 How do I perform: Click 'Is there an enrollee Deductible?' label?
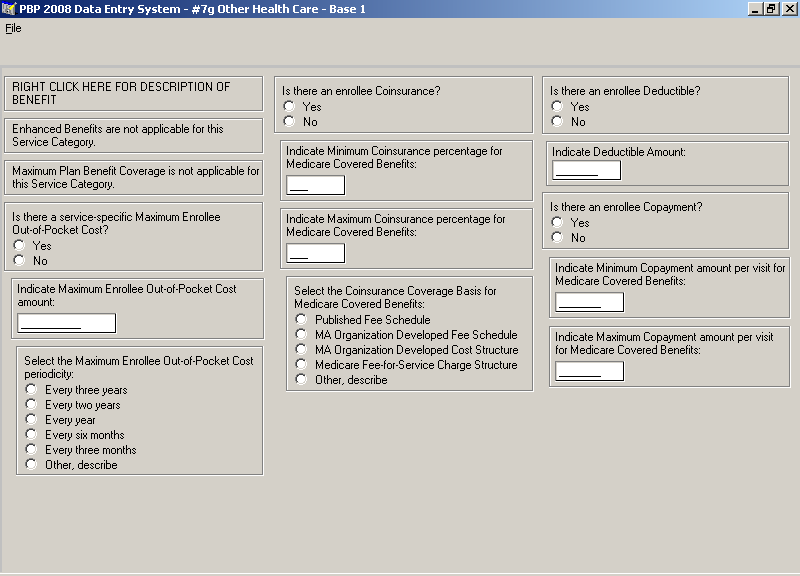click(625, 91)
